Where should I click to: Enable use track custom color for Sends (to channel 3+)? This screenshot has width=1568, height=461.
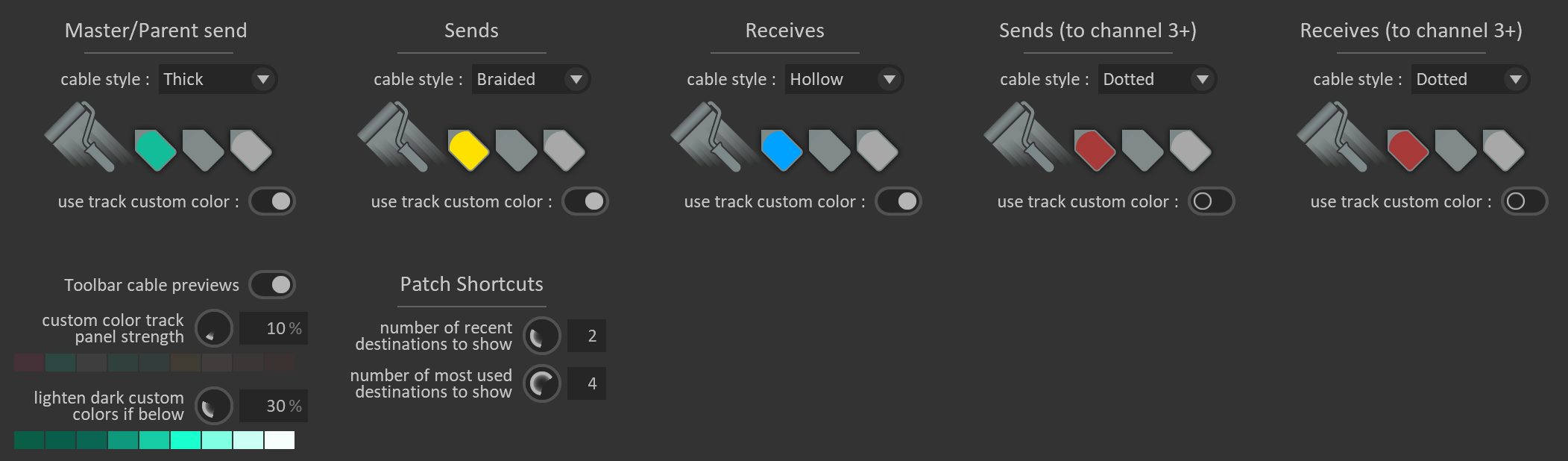tap(1209, 201)
